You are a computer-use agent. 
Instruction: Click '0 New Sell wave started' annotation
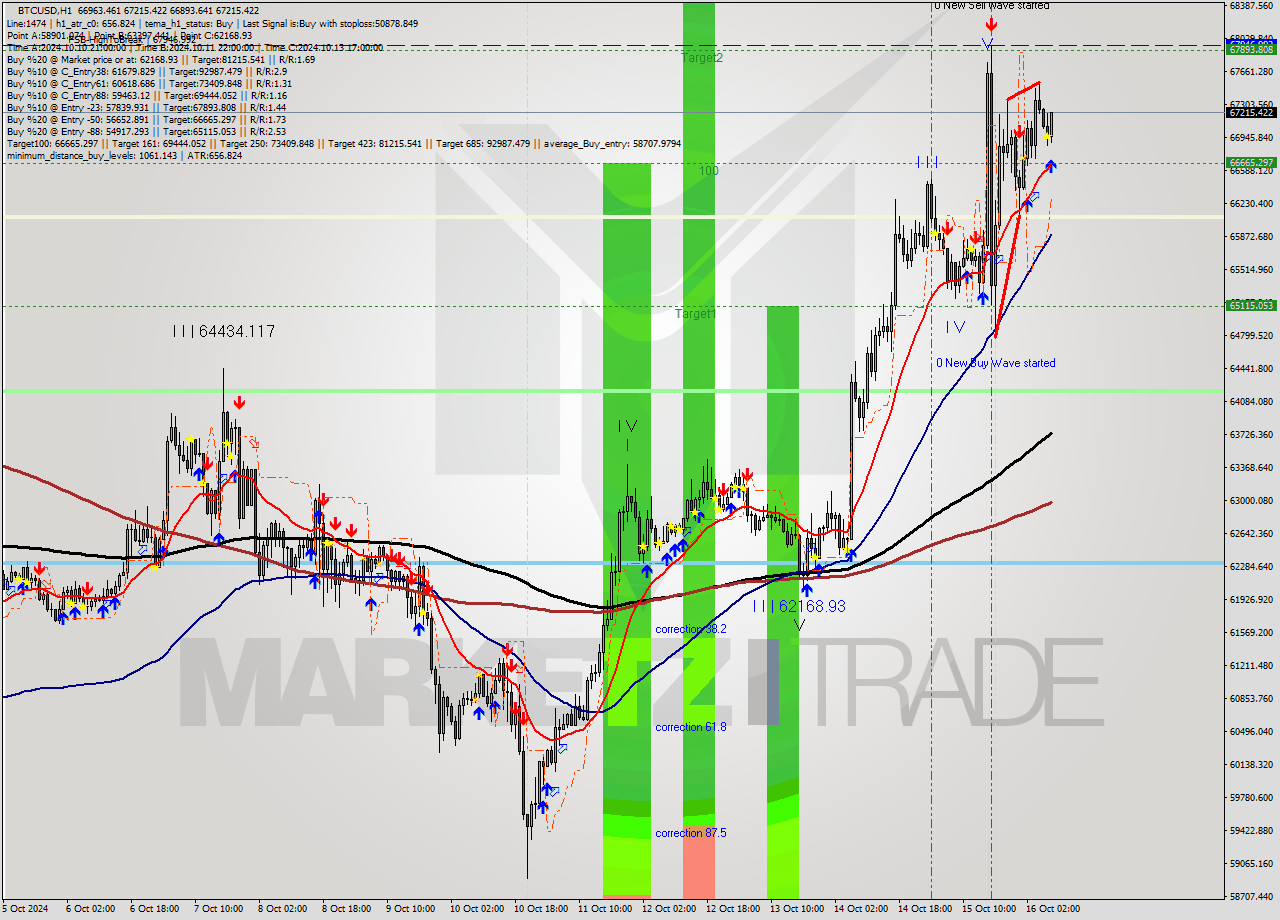(x=992, y=6)
